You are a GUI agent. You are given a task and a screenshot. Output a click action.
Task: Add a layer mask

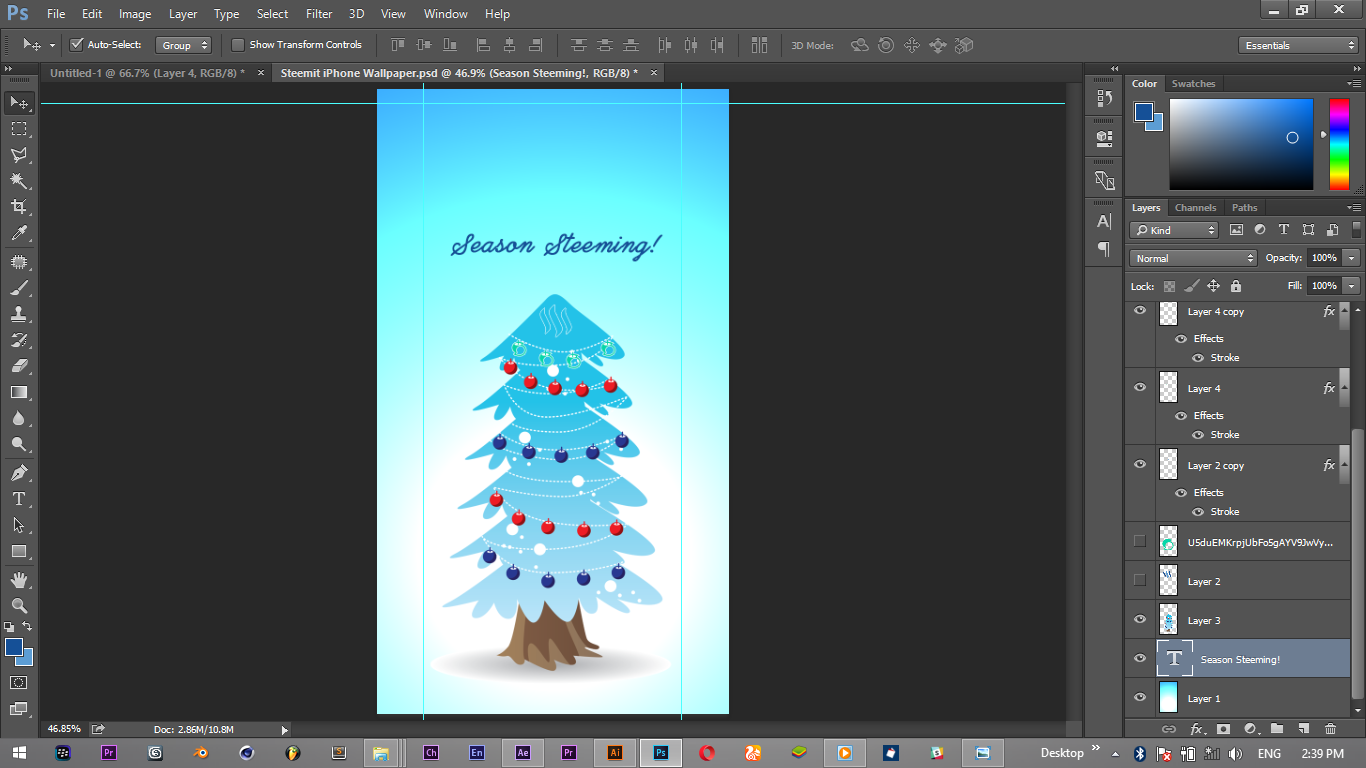(x=1222, y=729)
